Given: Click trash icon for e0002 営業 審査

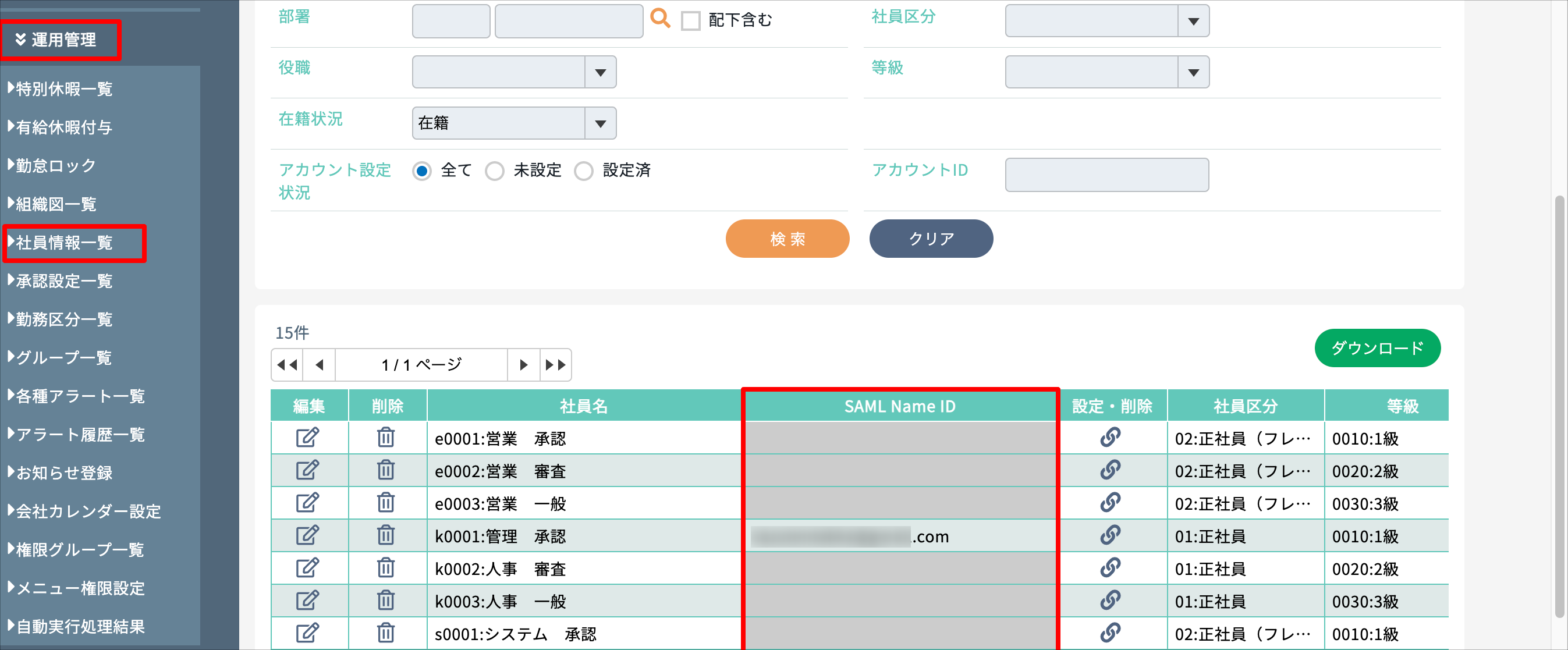Looking at the screenshot, I should click(x=385, y=470).
